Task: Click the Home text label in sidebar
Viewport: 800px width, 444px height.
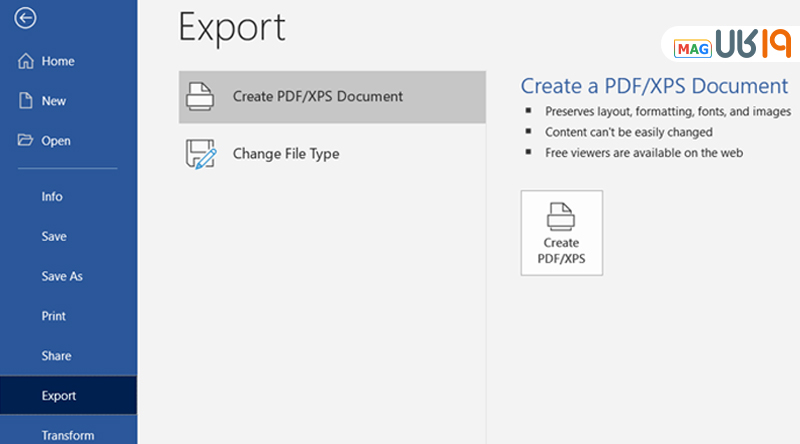Action: [58, 61]
